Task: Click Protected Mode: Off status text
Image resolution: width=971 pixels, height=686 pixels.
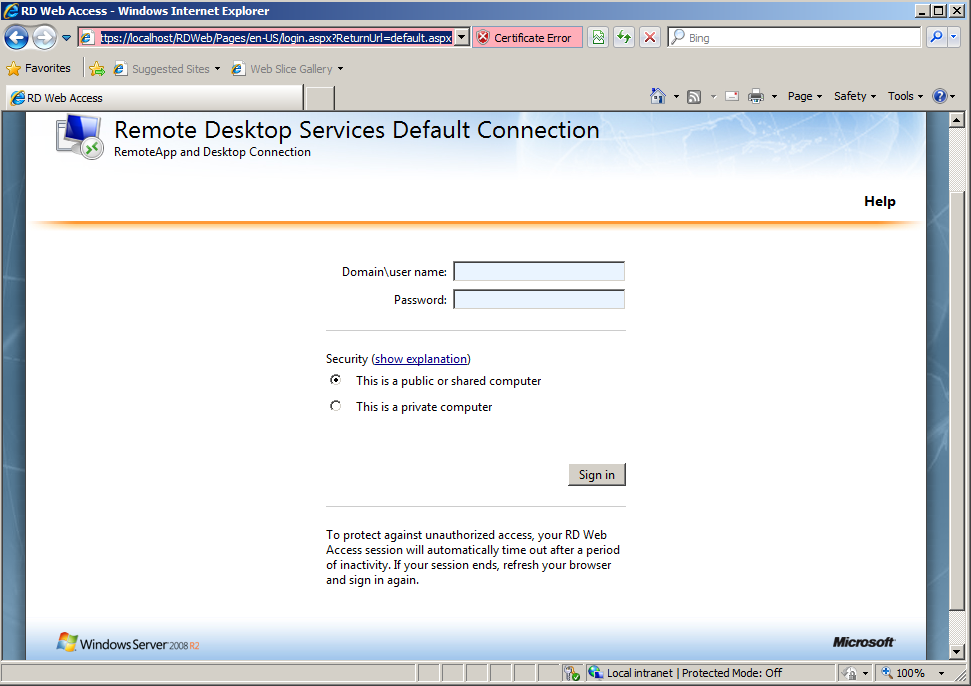Action: (x=732, y=673)
